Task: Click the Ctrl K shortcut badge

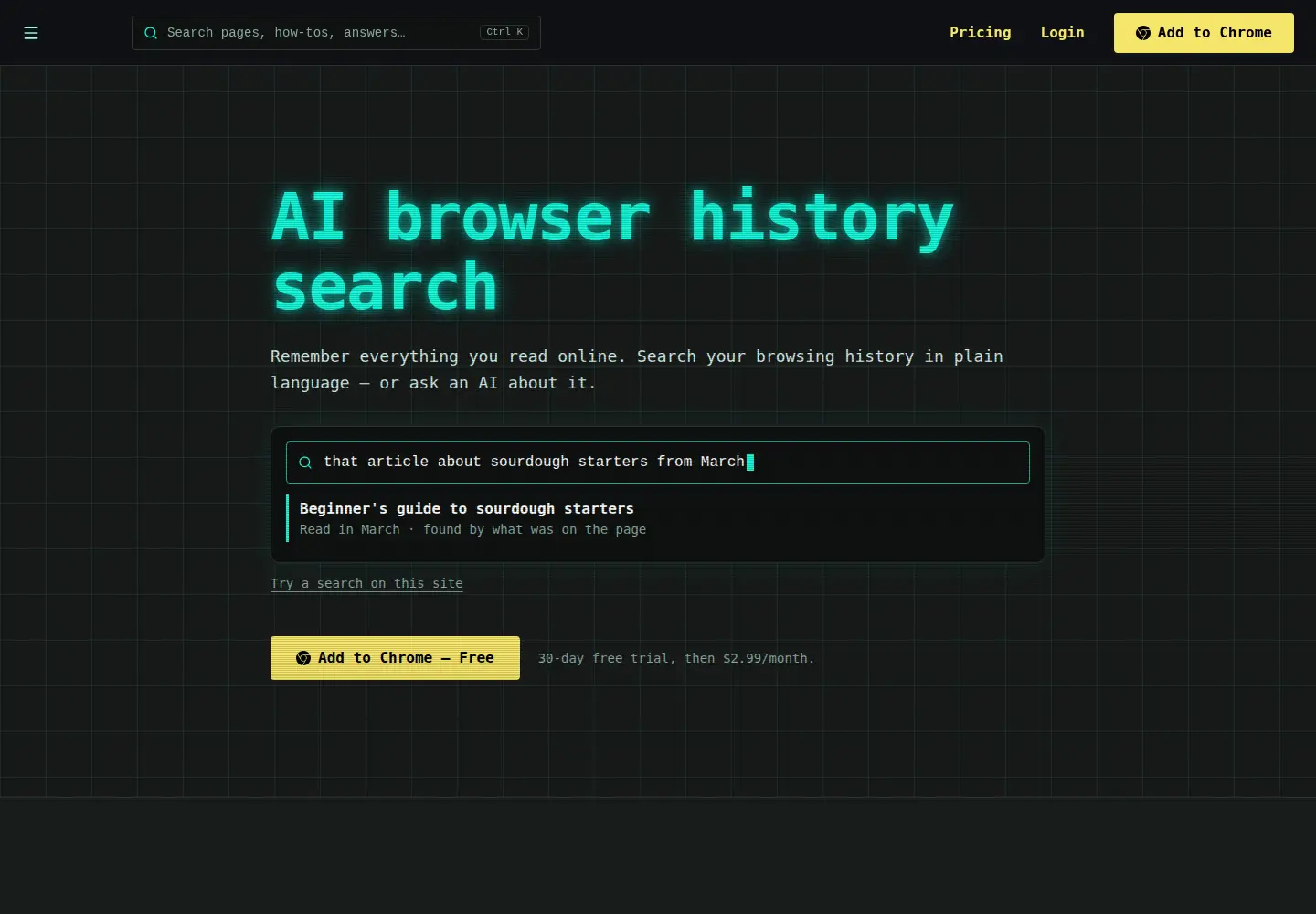Action: pyautogui.click(x=504, y=32)
